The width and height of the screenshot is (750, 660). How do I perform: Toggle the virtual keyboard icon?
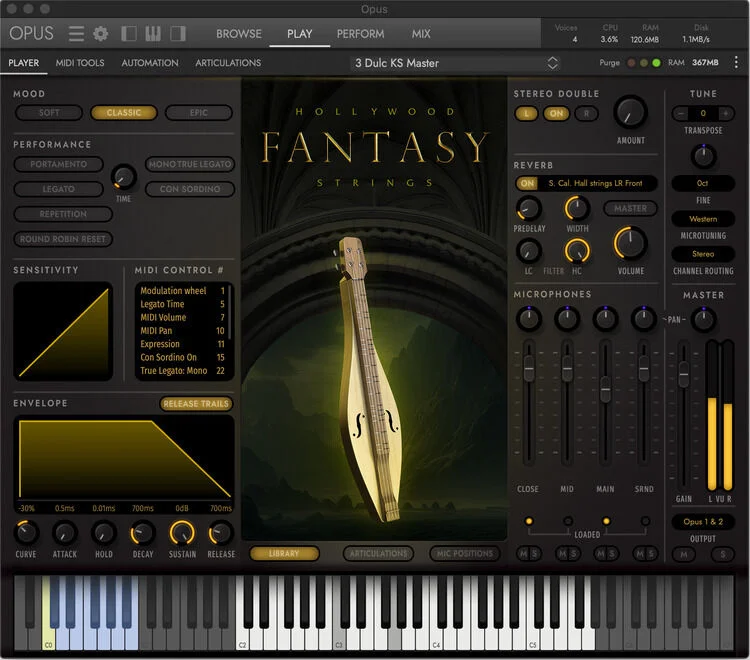tap(153, 33)
